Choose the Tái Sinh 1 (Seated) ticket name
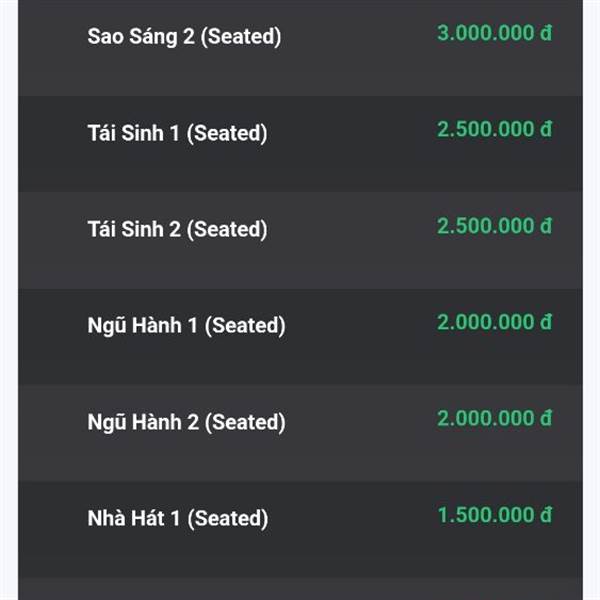The image size is (600, 600). (178, 133)
